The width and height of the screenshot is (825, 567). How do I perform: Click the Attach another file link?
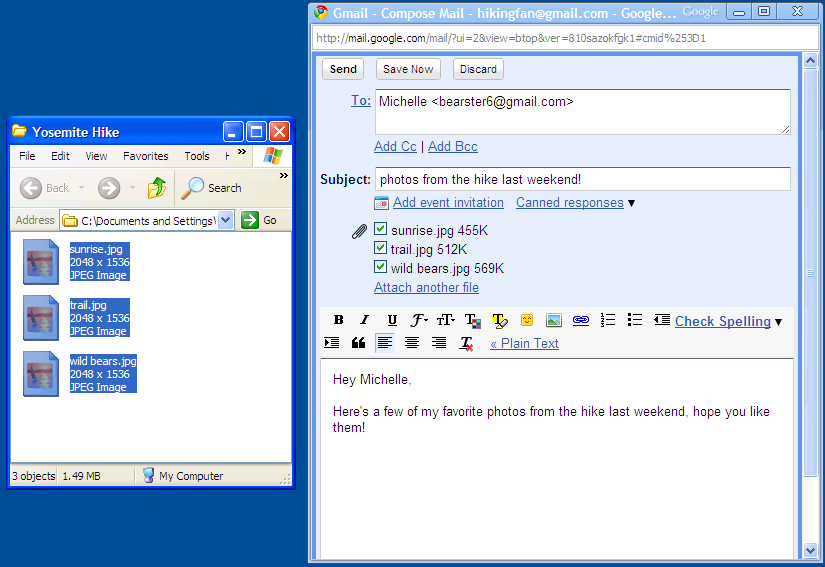426,288
